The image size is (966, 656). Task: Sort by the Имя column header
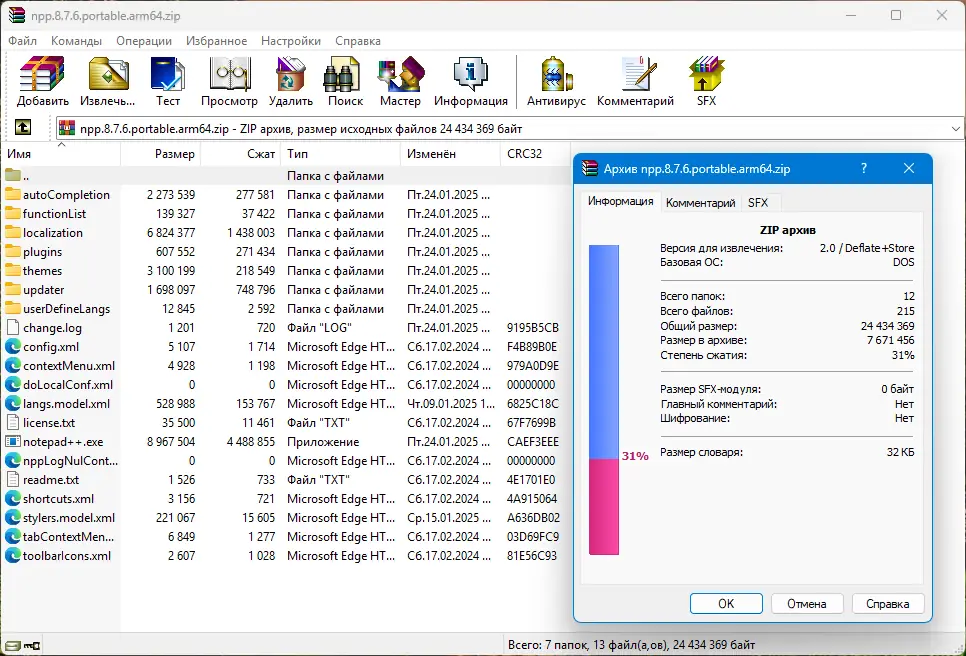pyautogui.click(x=60, y=154)
